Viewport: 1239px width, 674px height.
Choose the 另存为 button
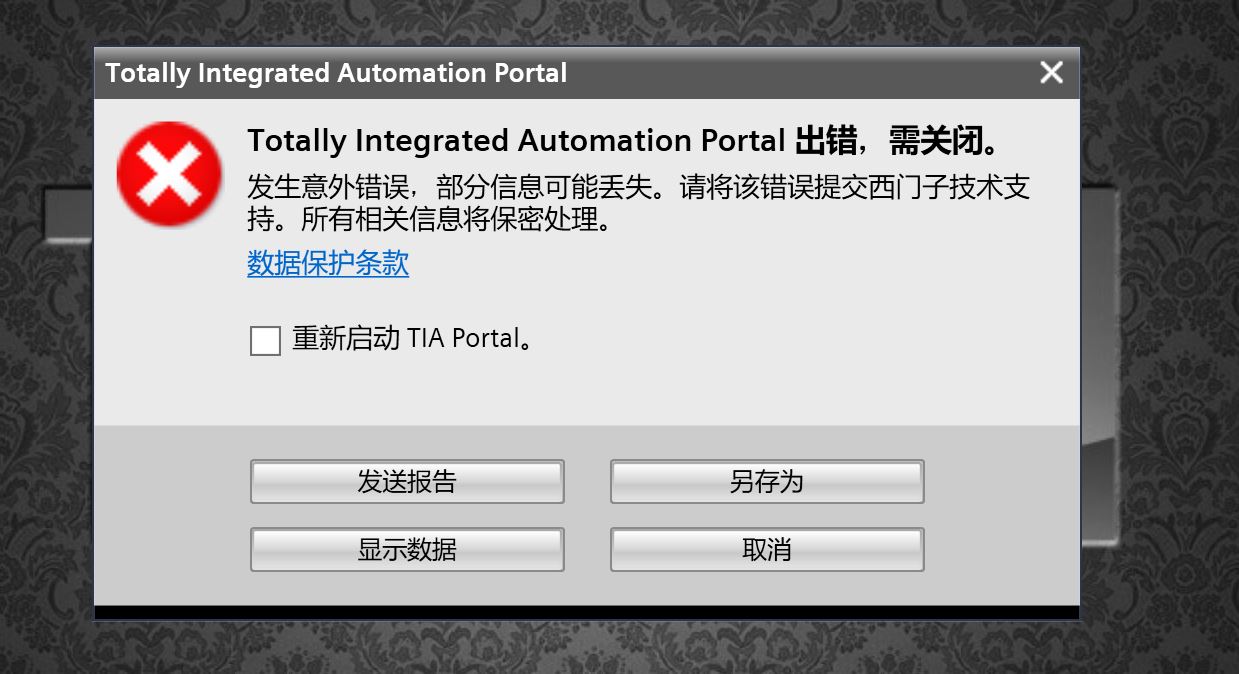pyautogui.click(x=767, y=482)
